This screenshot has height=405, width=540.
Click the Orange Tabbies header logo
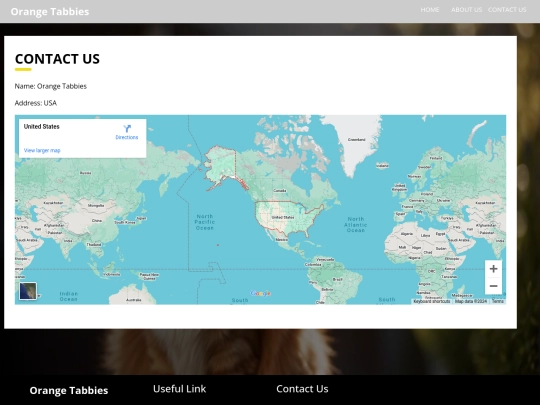click(50, 12)
